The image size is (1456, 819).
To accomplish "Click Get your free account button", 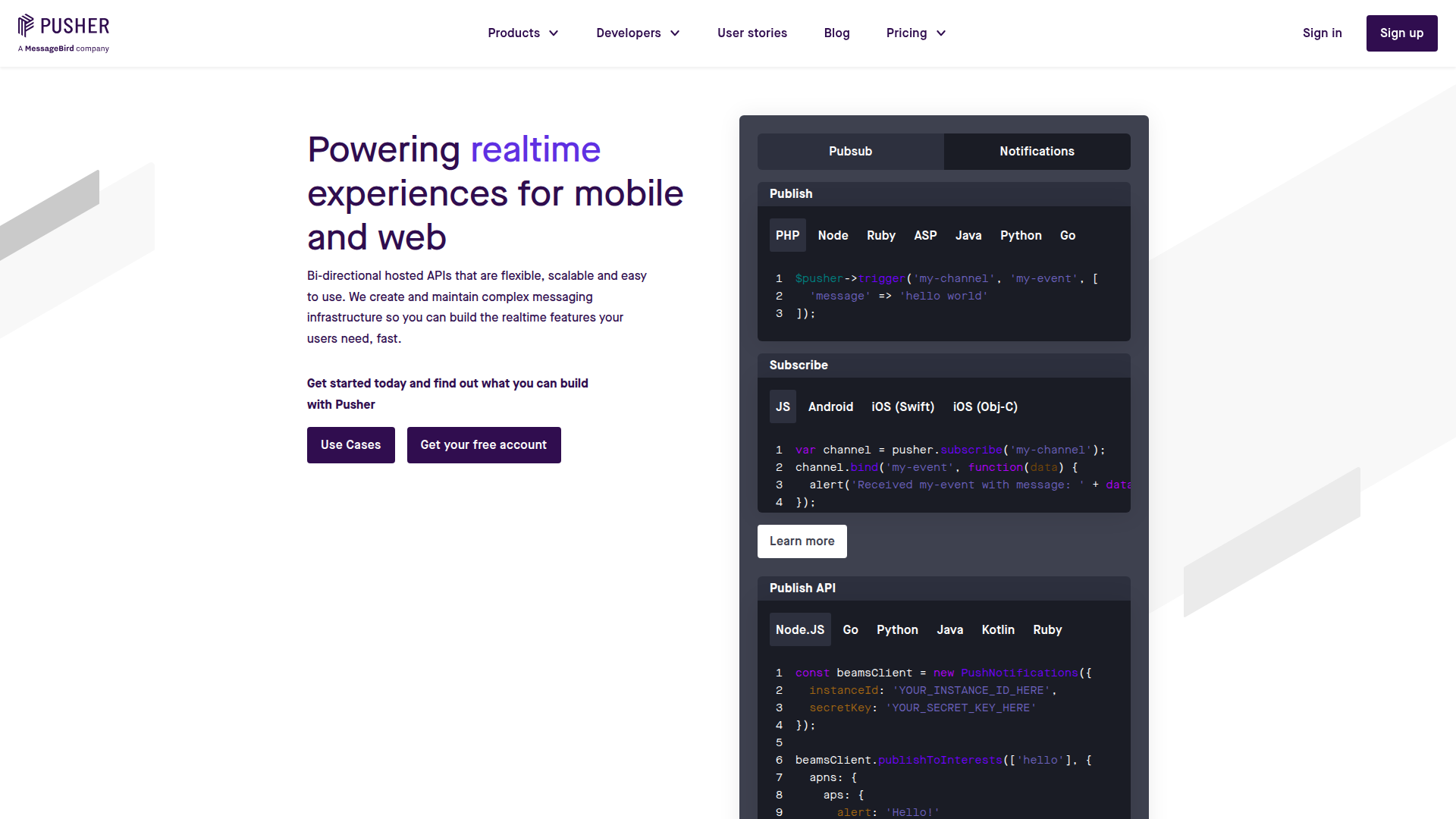I will (484, 445).
